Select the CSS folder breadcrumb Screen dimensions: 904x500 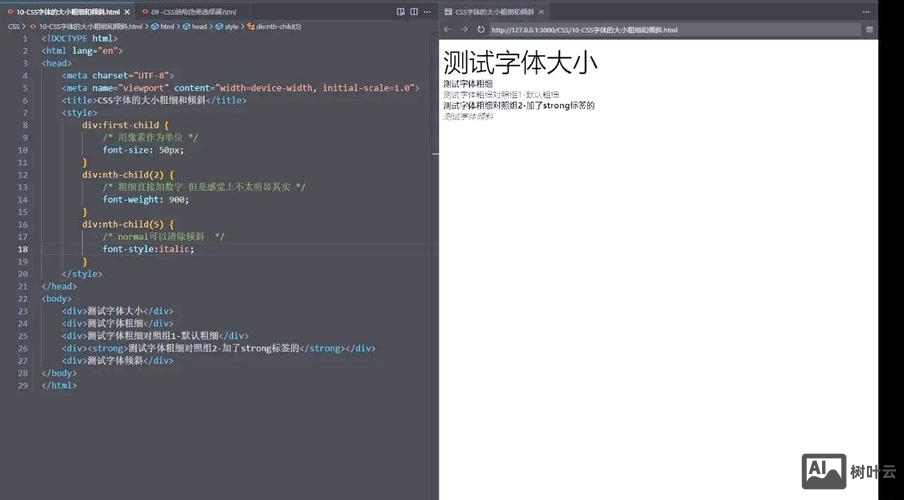13,27
